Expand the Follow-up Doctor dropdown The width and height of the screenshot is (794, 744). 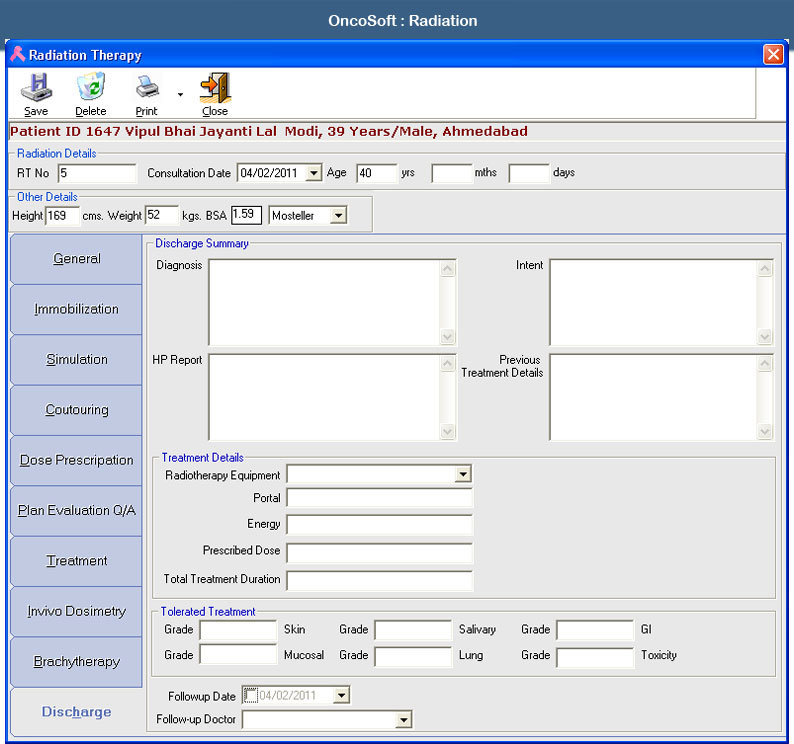coord(404,720)
